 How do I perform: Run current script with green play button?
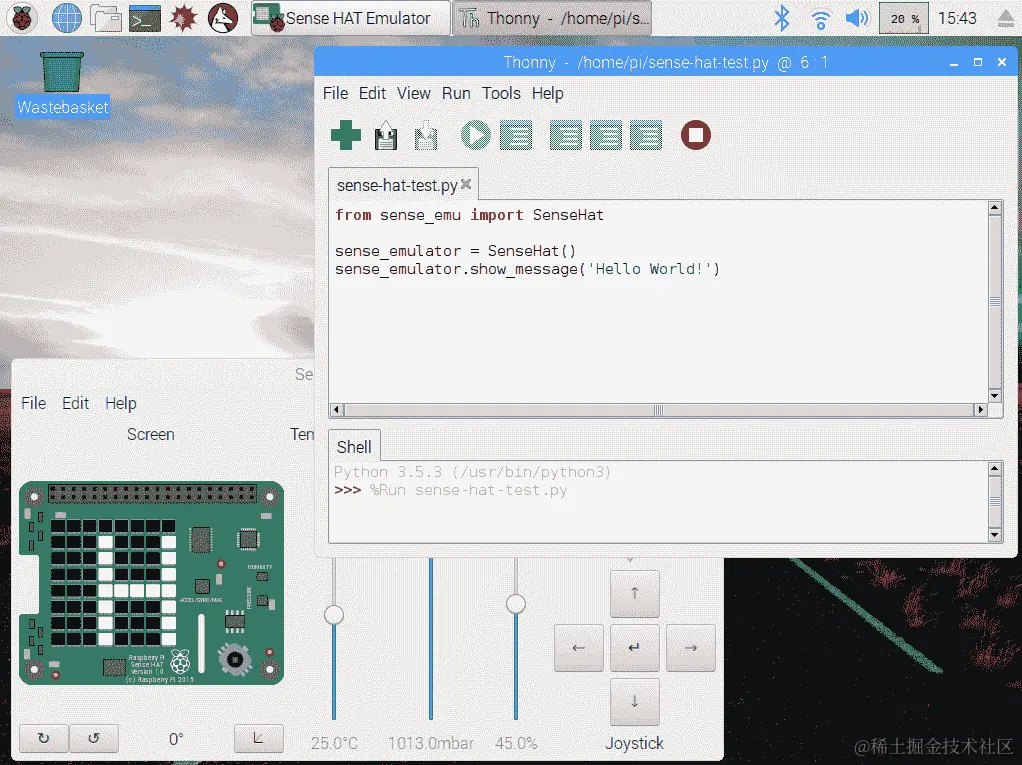click(x=476, y=136)
